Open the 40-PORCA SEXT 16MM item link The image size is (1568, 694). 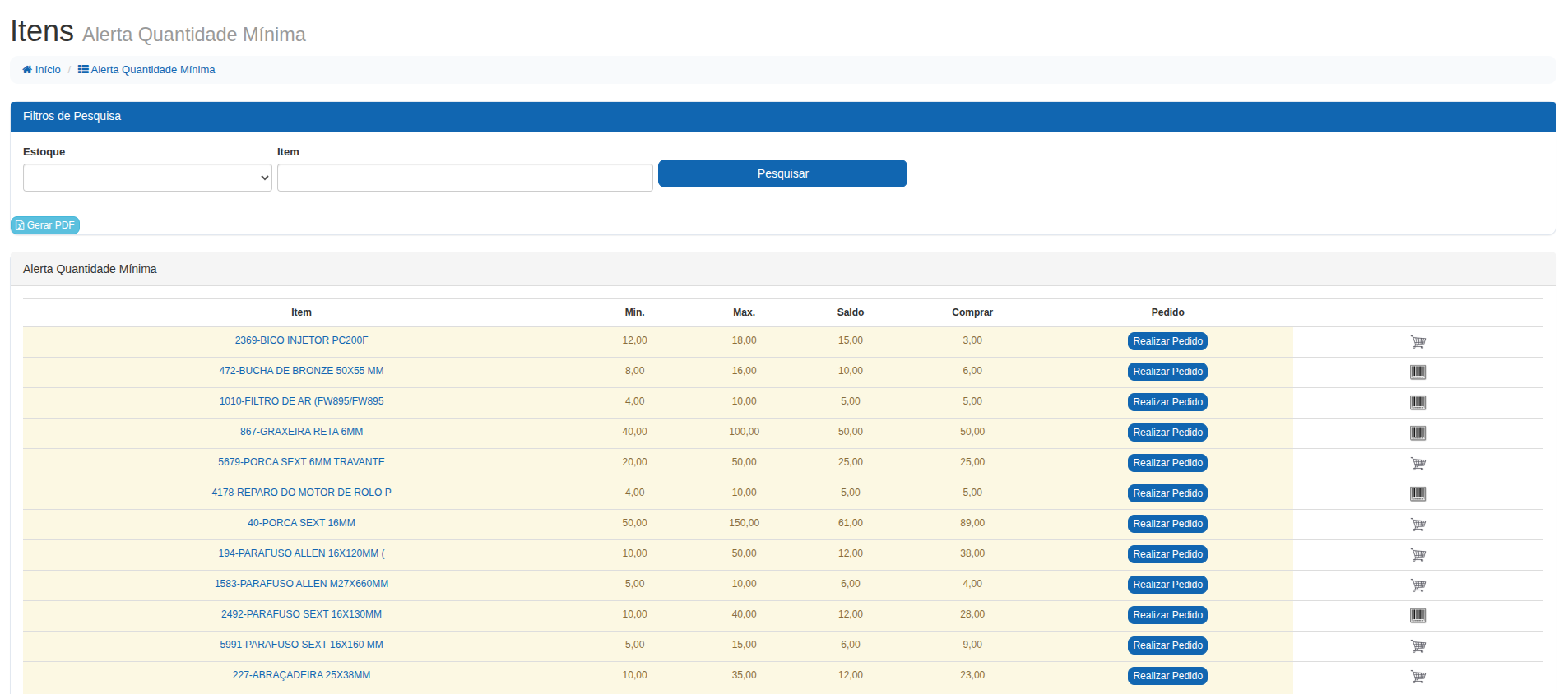point(301,523)
